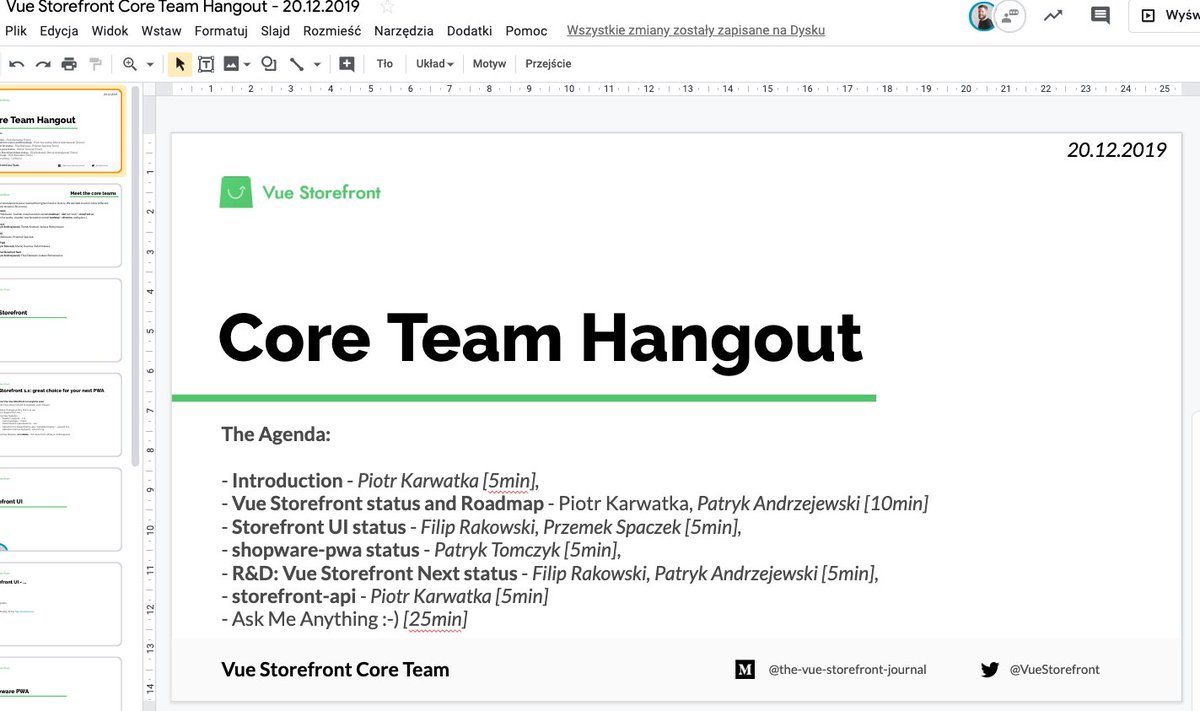Click the Add comment plus icon

pos(347,64)
